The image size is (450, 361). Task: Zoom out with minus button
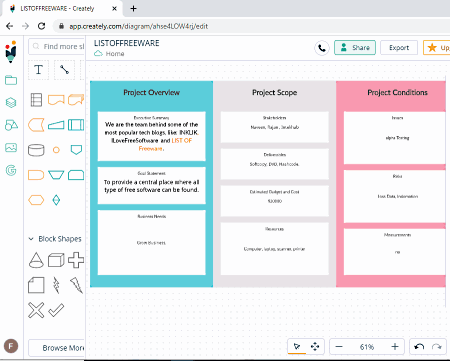[339, 347]
